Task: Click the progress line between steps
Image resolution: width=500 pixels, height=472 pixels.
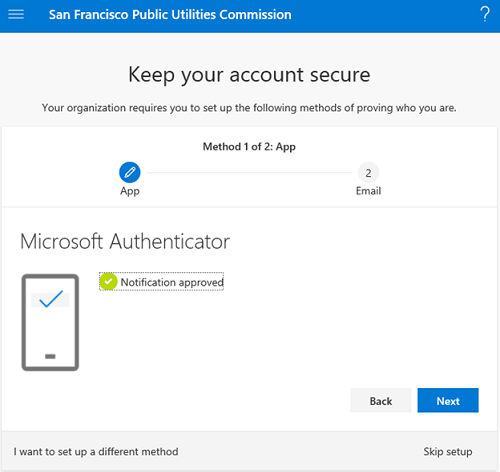Action: coord(249,173)
